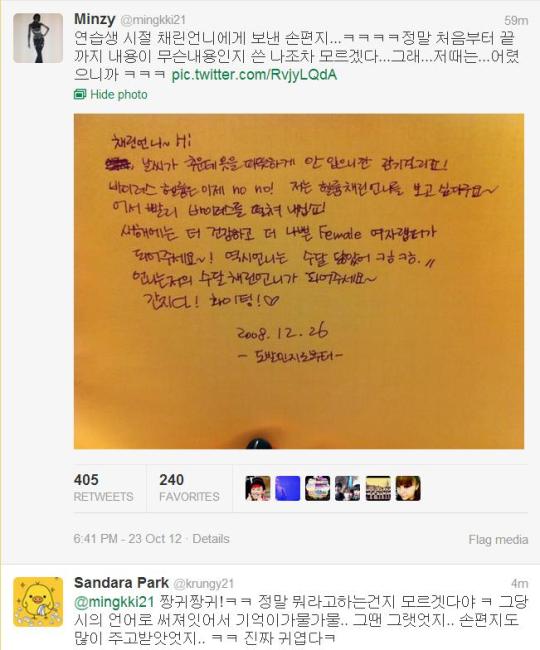The image size is (540, 650).
Task: Open the @mingkki21 handle next to Minzy
Action: tap(153, 20)
